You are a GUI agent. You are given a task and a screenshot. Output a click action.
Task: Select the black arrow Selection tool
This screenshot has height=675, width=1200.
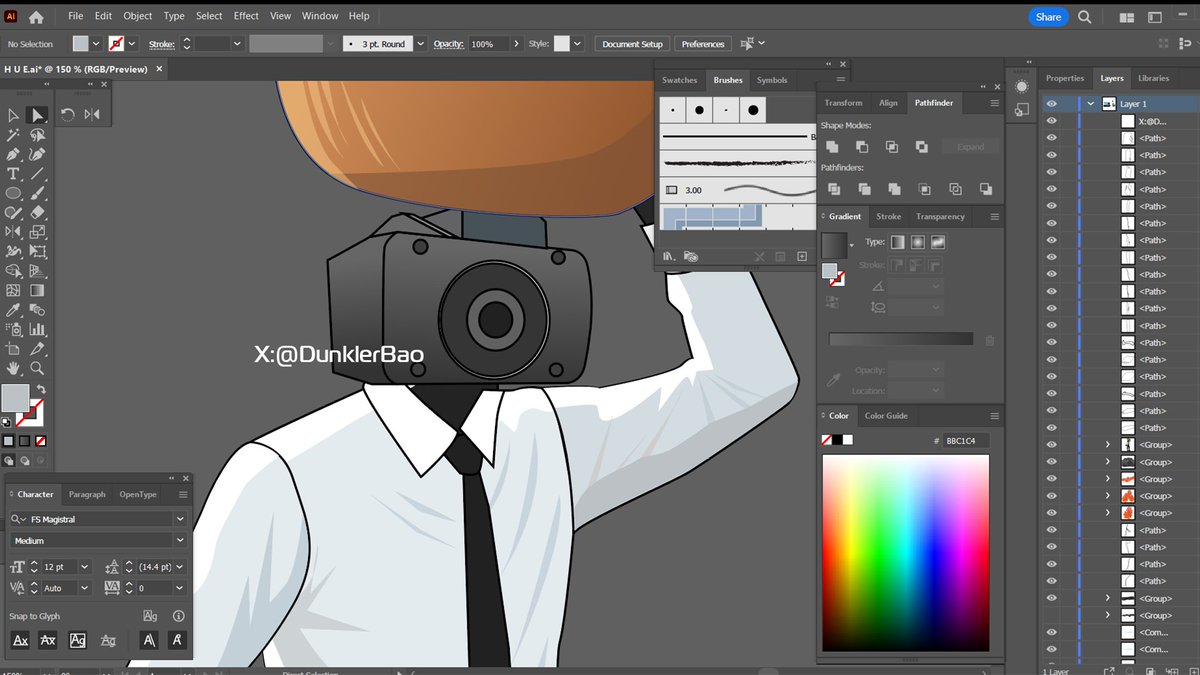click(14, 116)
